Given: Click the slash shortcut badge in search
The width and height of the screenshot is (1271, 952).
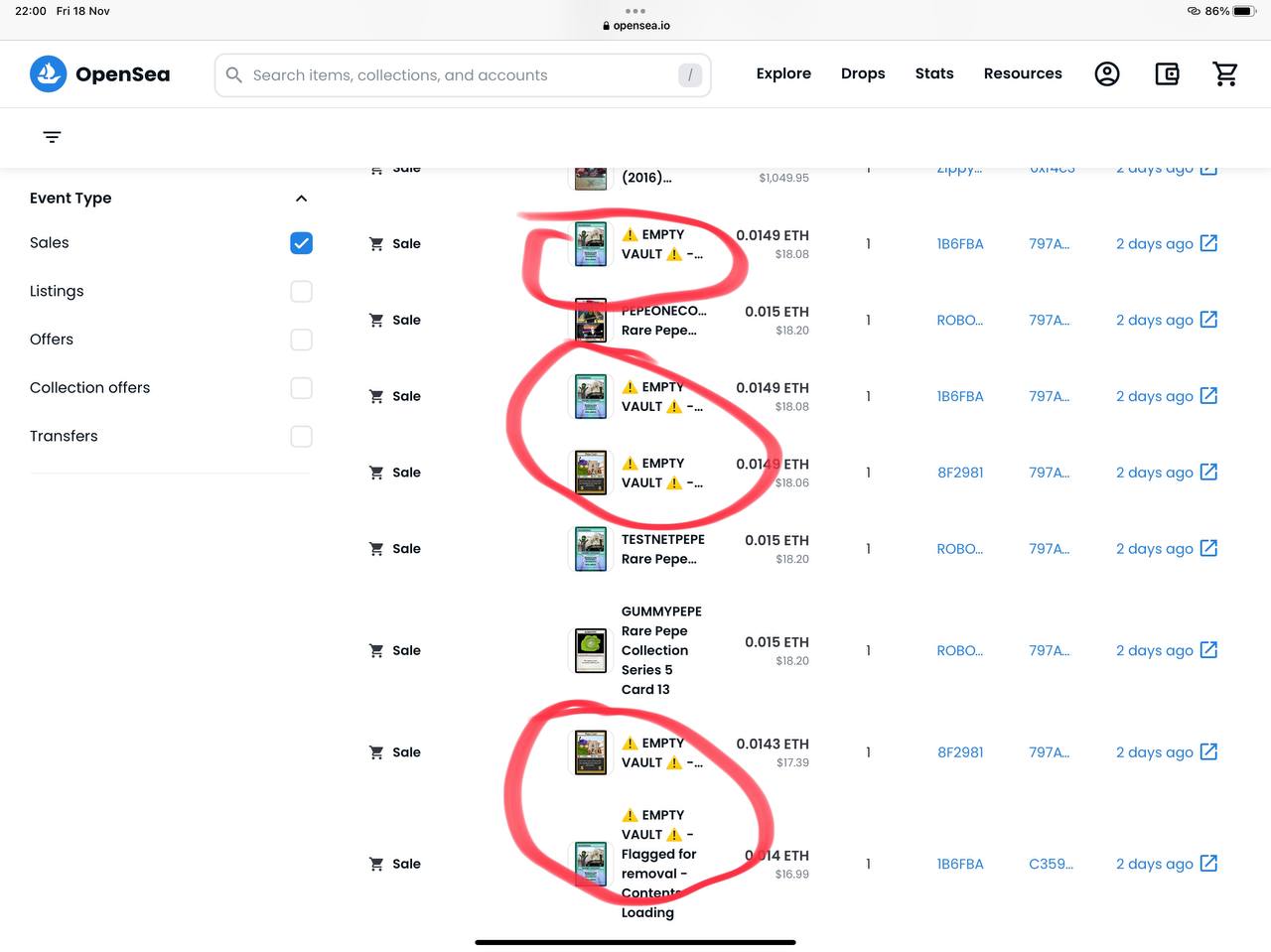Looking at the screenshot, I should (x=690, y=75).
